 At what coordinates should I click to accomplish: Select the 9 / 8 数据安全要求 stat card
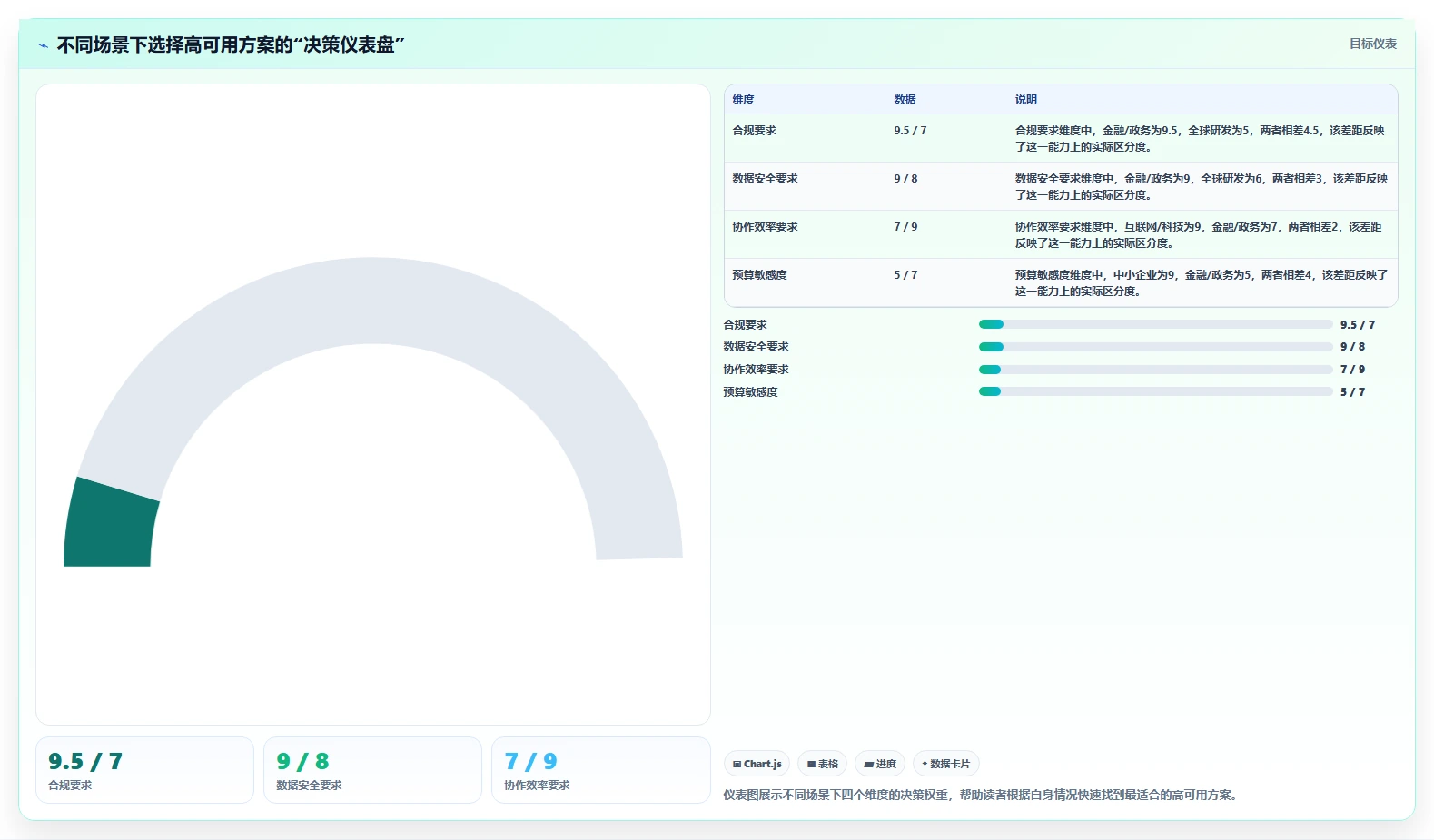(x=372, y=770)
